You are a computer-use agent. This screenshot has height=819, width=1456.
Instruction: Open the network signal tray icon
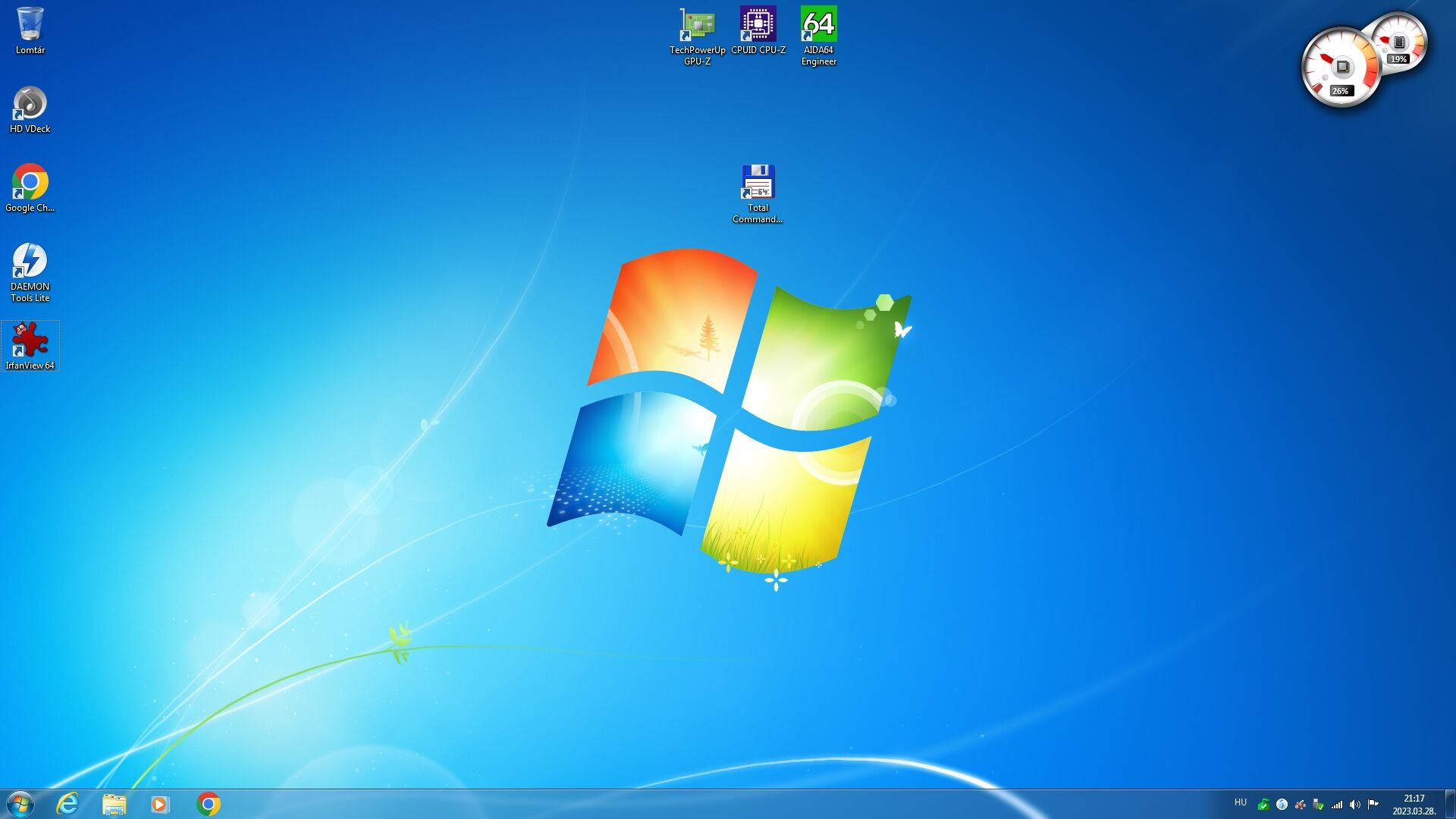1337,805
